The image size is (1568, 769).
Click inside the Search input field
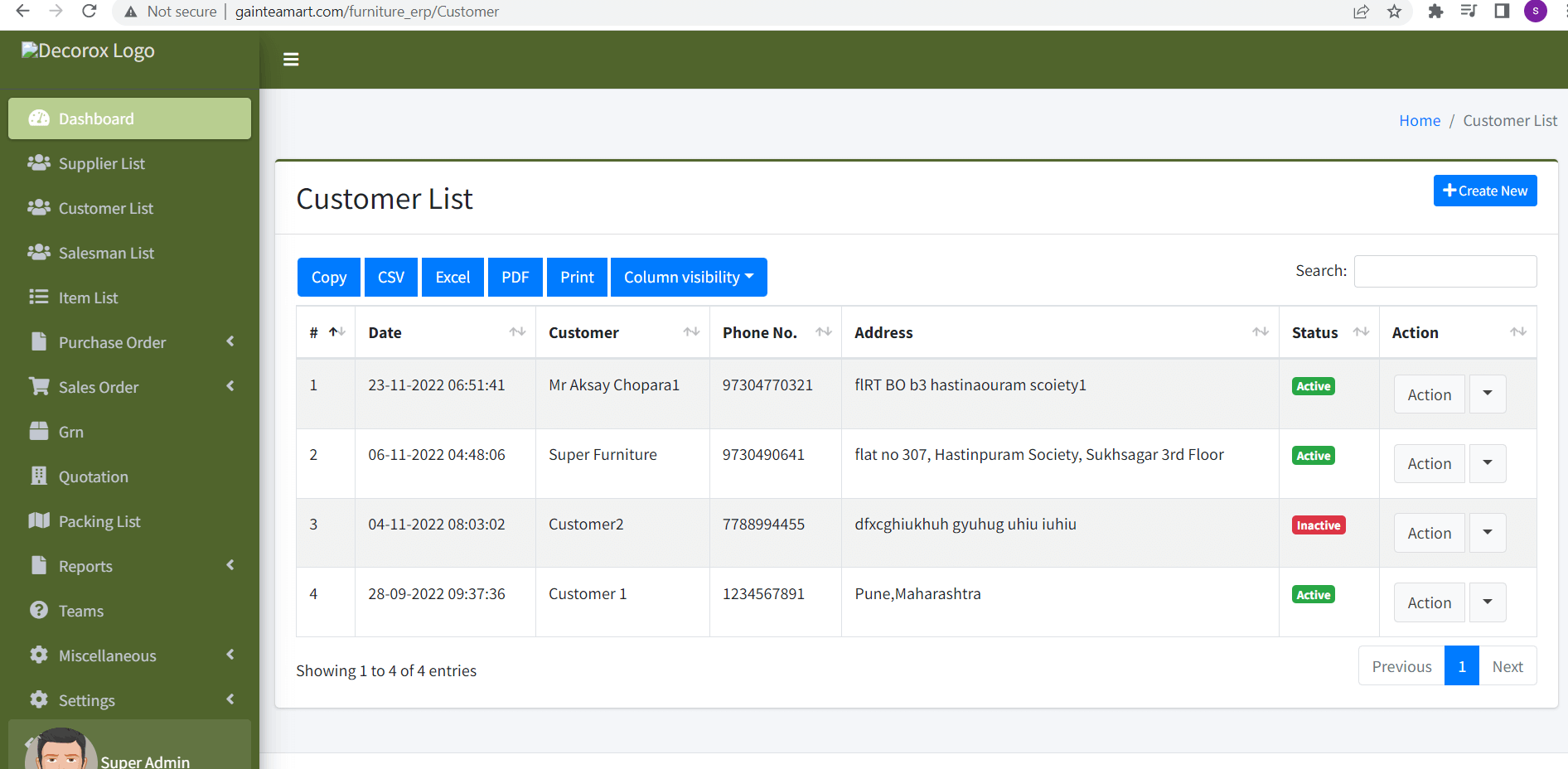coord(1445,271)
